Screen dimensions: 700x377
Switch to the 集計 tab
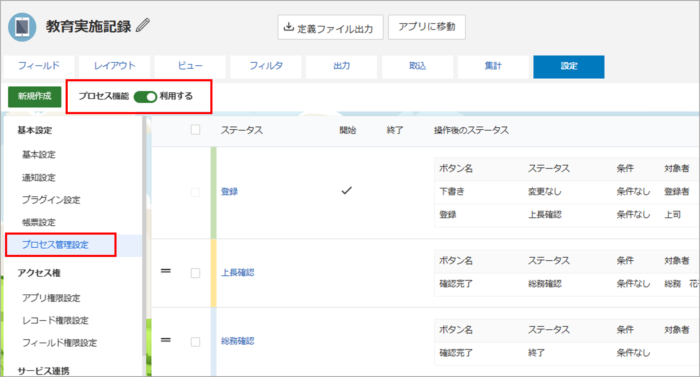point(493,66)
